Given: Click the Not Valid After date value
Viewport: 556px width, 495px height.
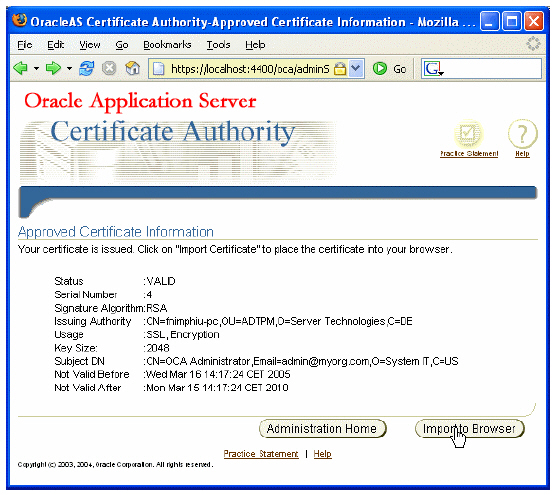Looking at the screenshot, I should 217,388.
